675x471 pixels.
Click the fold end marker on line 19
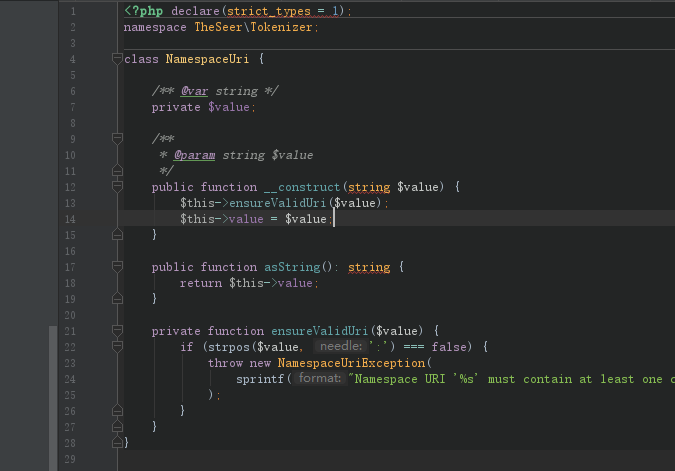[x=117, y=298]
